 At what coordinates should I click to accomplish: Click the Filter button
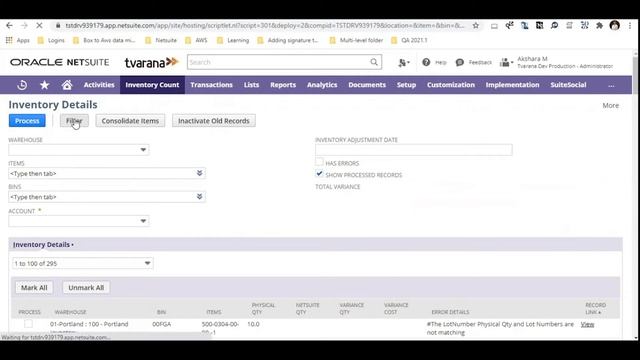(74, 121)
